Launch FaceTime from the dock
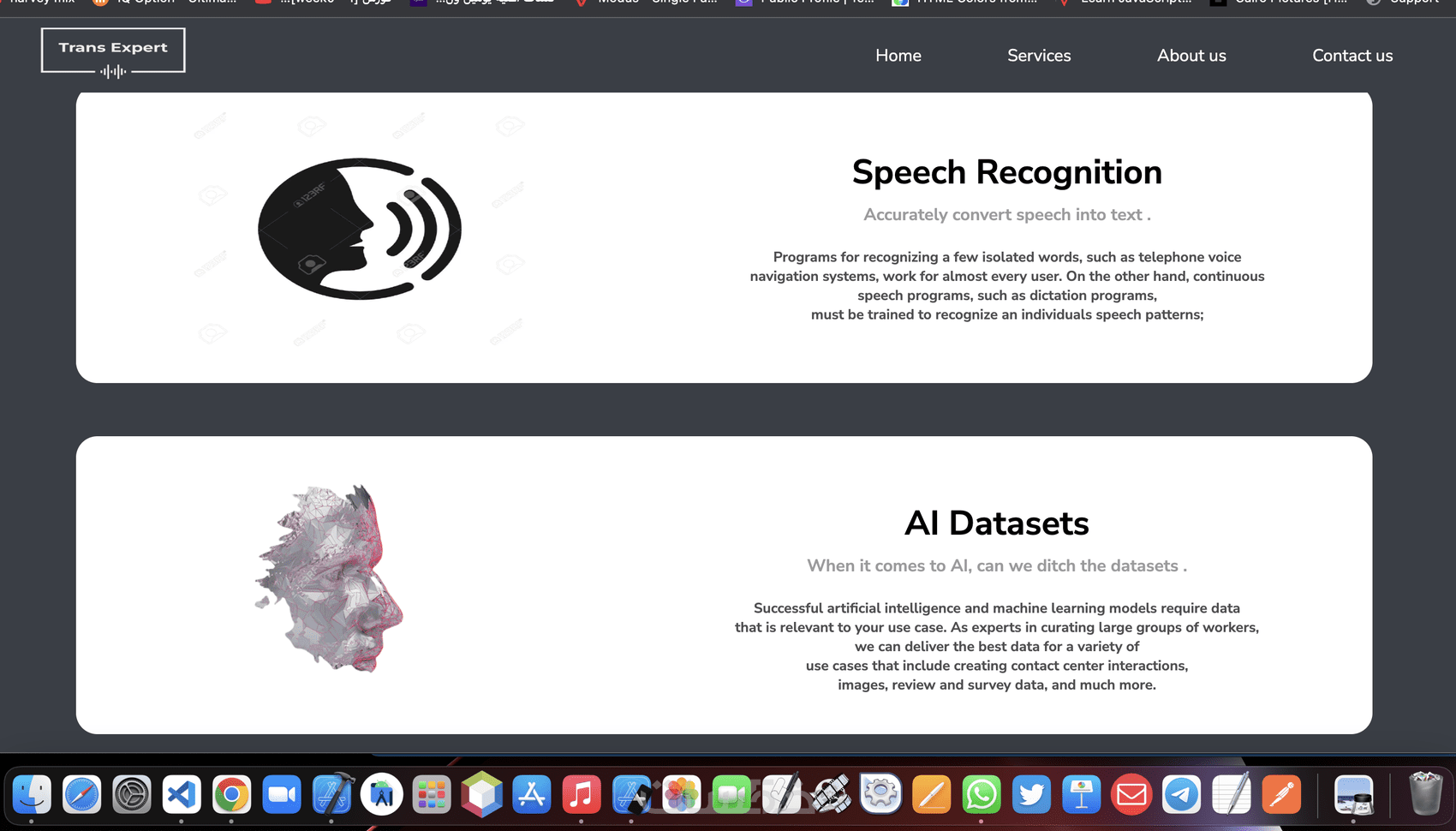1456x831 pixels. [731, 794]
